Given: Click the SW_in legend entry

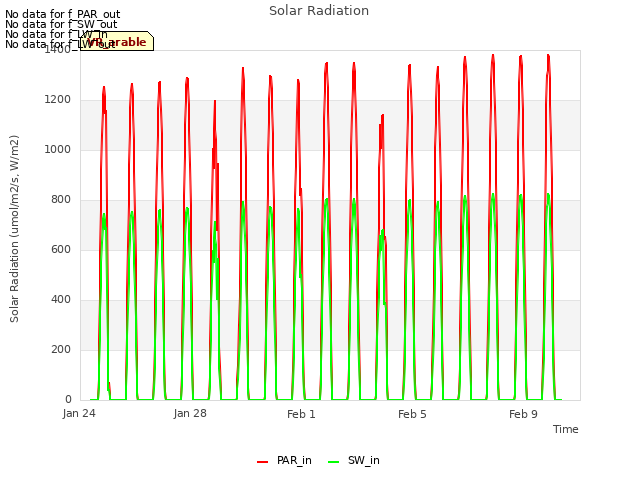Looking at the screenshot, I should 354,460.
